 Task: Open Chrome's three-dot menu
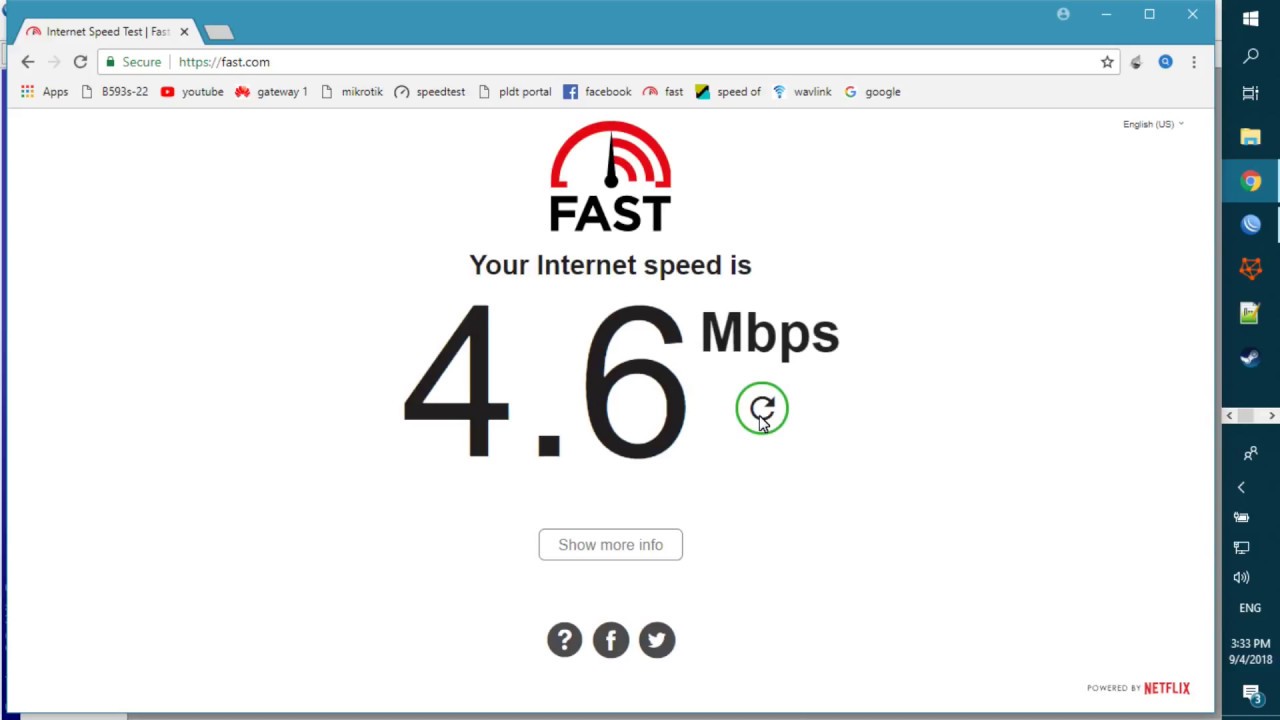click(x=1194, y=62)
